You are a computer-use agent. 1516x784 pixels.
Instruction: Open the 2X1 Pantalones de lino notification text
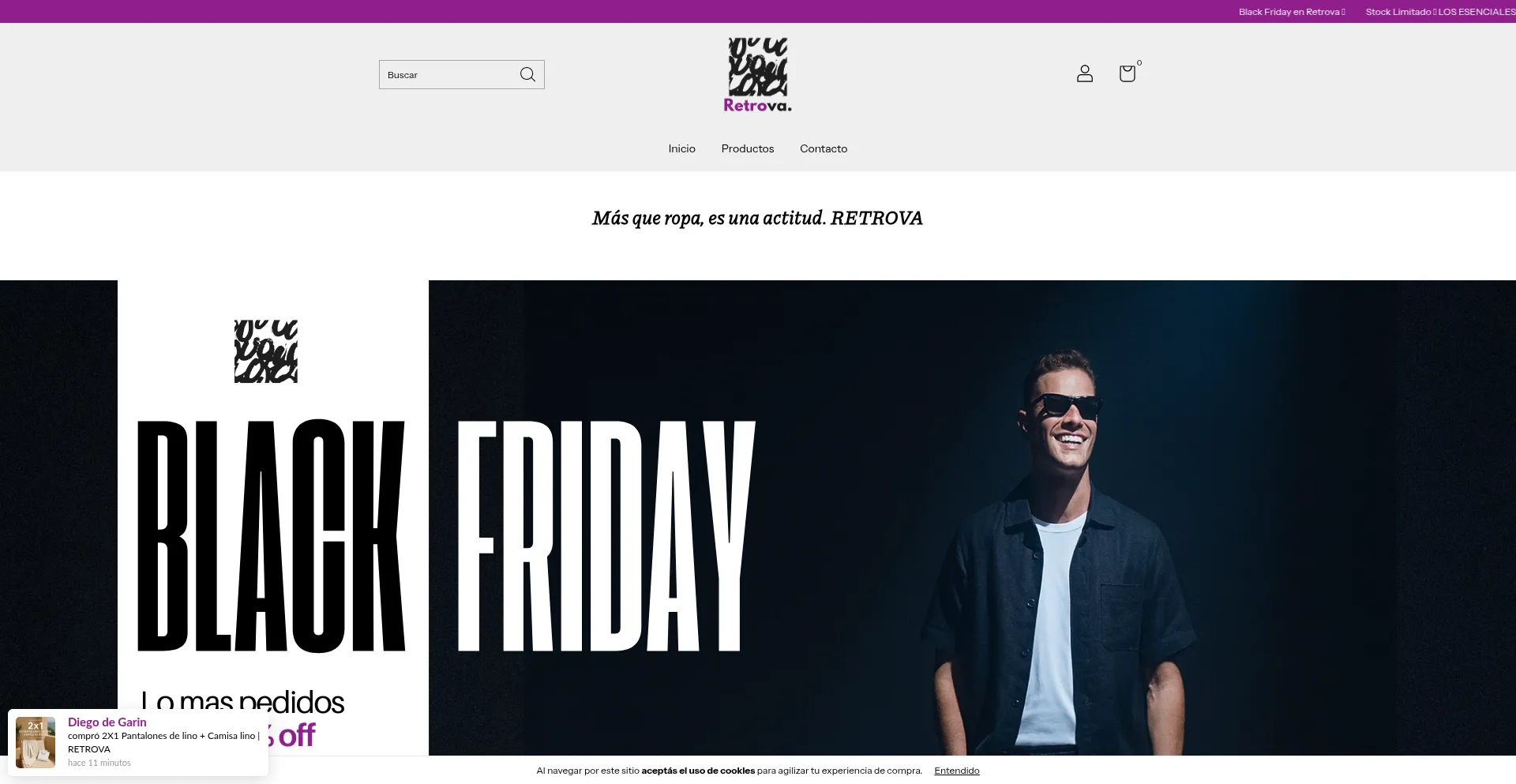[x=163, y=742]
